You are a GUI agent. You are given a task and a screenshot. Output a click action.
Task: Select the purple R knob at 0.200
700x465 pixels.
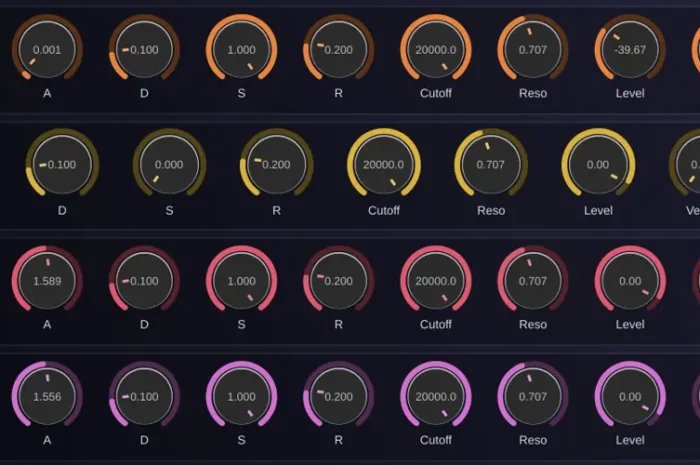tap(338, 396)
